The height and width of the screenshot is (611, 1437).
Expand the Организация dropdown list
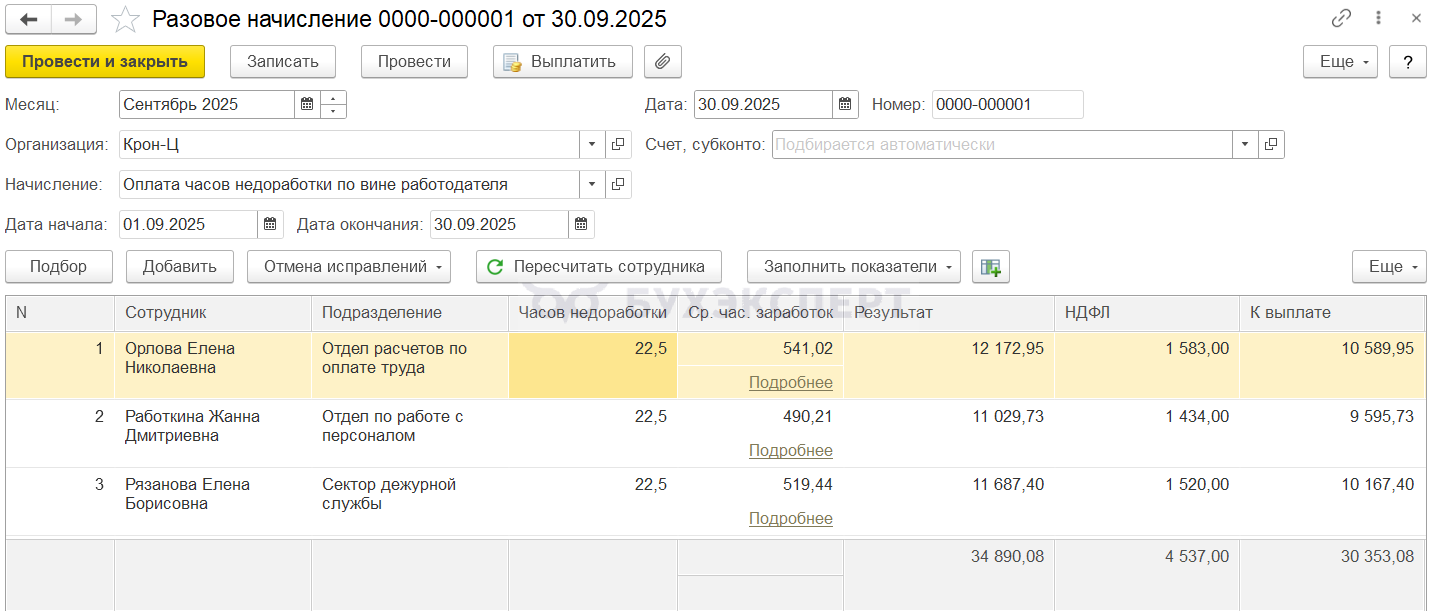[592, 144]
